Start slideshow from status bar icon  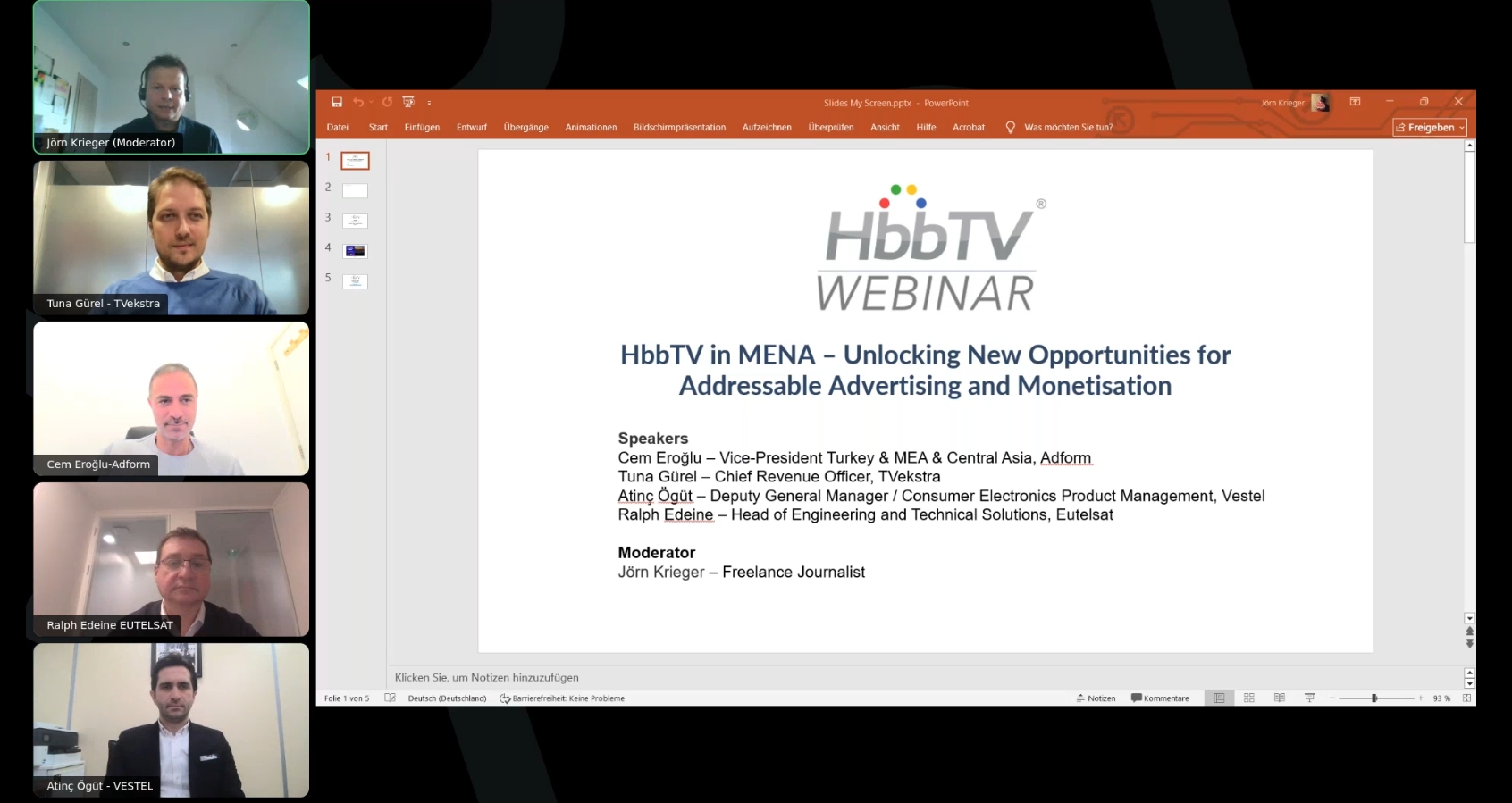click(1309, 698)
